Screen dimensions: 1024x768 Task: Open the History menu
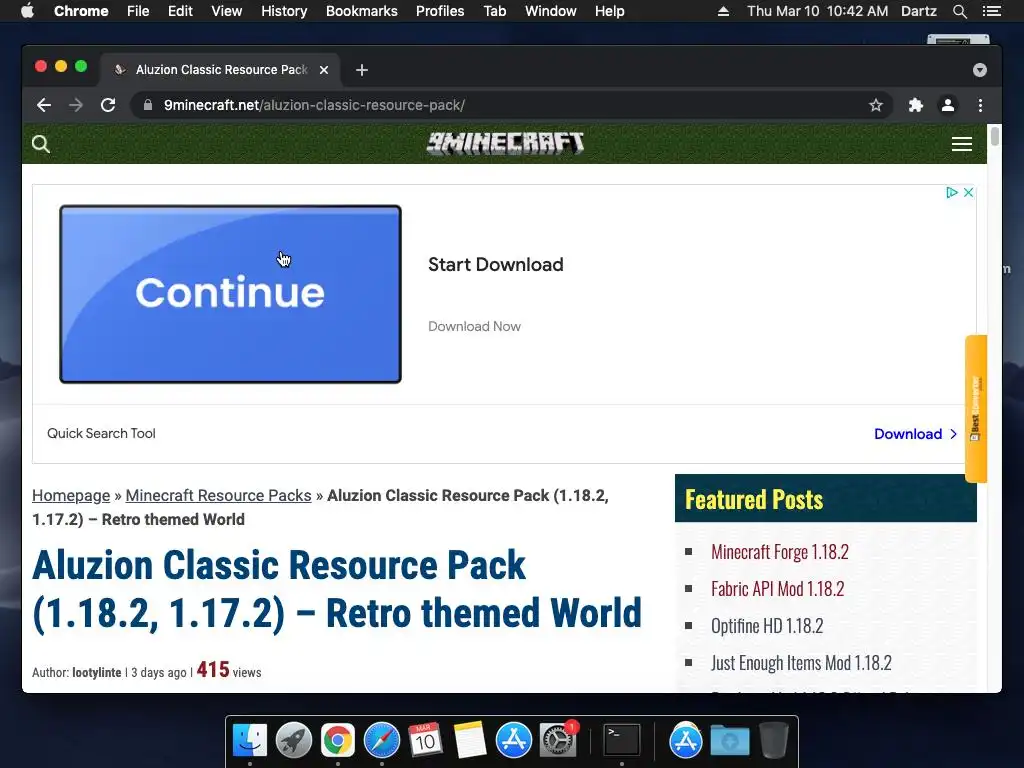pyautogui.click(x=284, y=11)
